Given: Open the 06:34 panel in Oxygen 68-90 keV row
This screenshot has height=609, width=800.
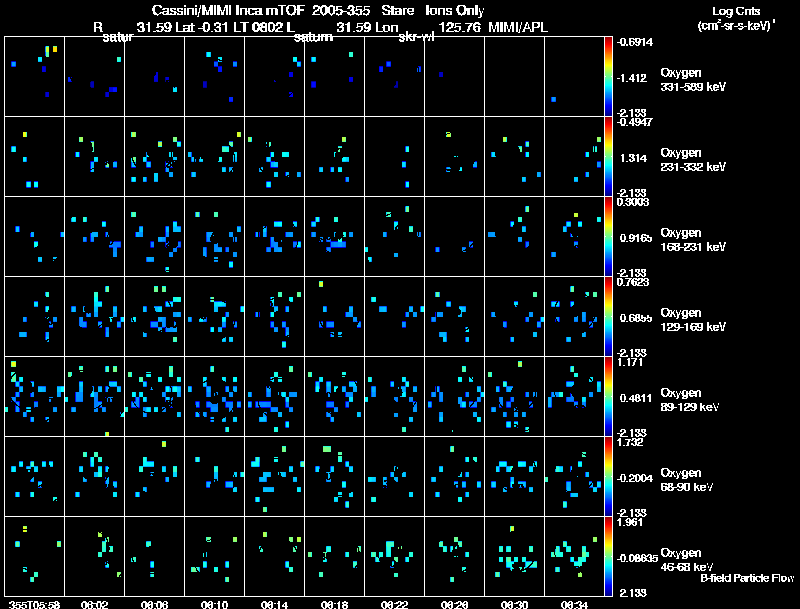Looking at the screenshot, I should point(574,476).
